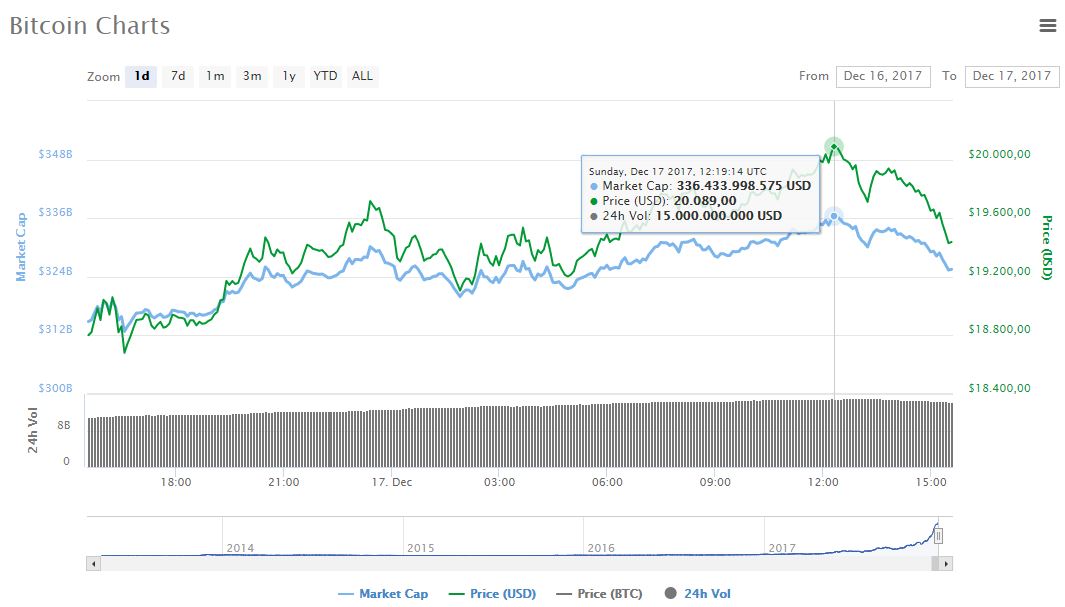The width and height of the screenshot is (1065, 607).
Task: Click the $20.000,00 price axis label
Action: [999, 154]
